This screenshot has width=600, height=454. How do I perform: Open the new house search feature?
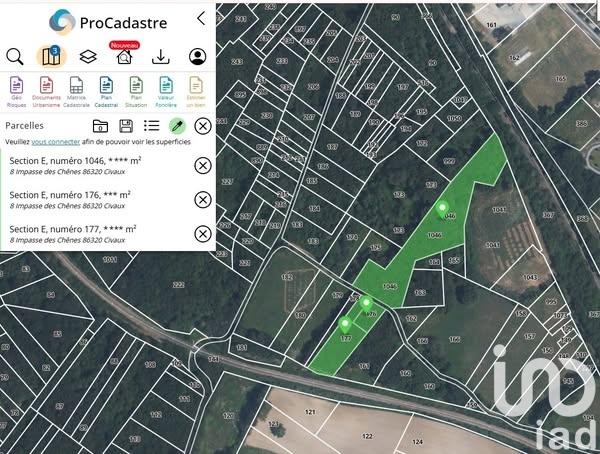(124, 57)
